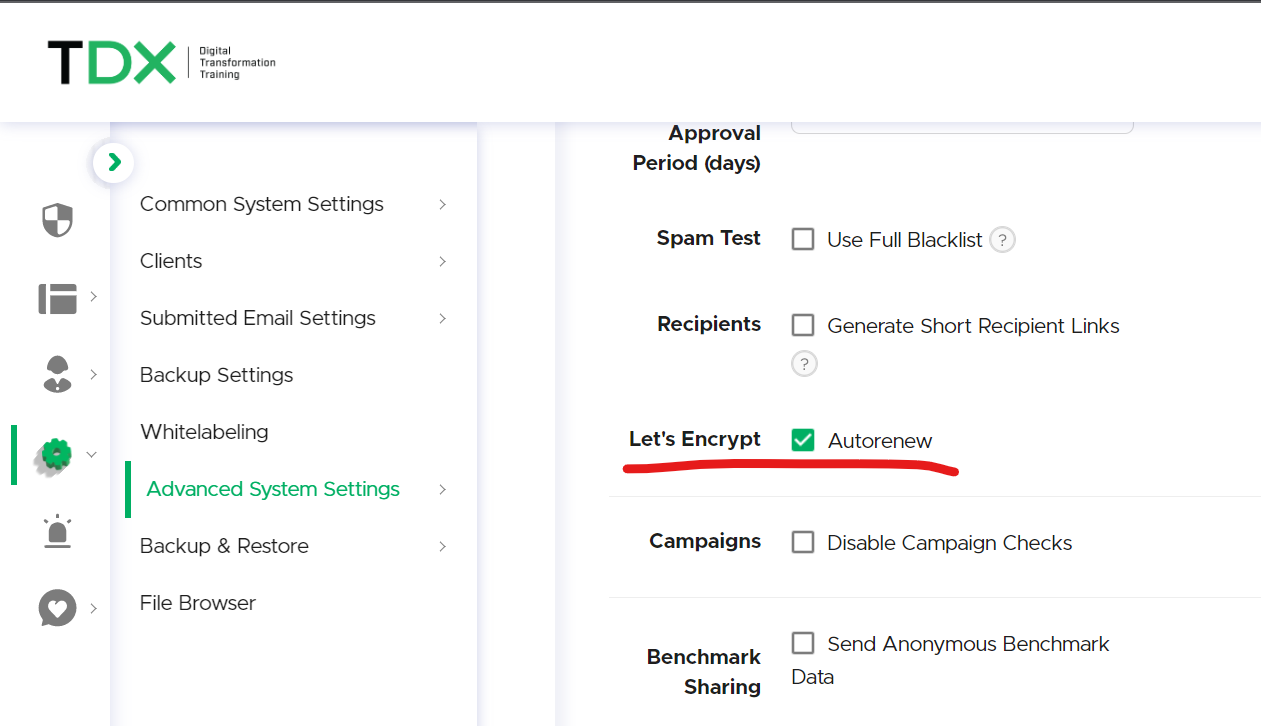The height and width of the screenshot is (726, 1261).
Task: Click help icon under Generate Short Recipient Links
Action: (x=804, y=363)
